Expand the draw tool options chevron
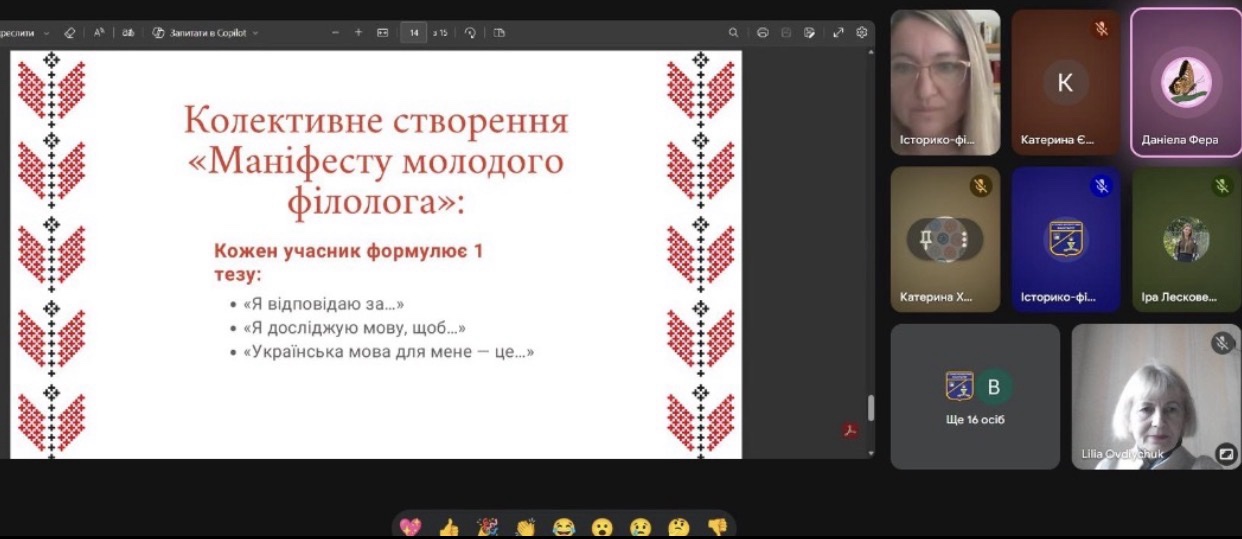 pyautogui.click(x=46, y=32)
